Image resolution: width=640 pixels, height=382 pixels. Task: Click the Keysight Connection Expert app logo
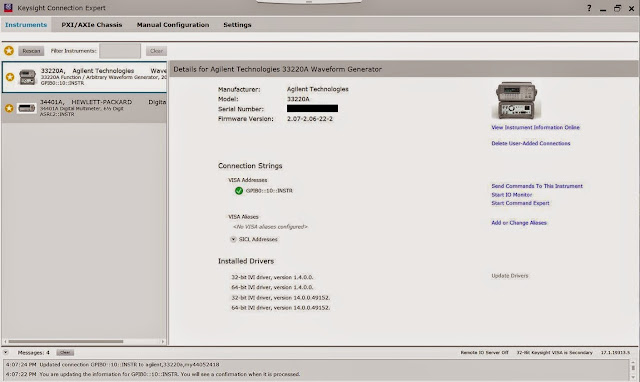tap(8, 7)
